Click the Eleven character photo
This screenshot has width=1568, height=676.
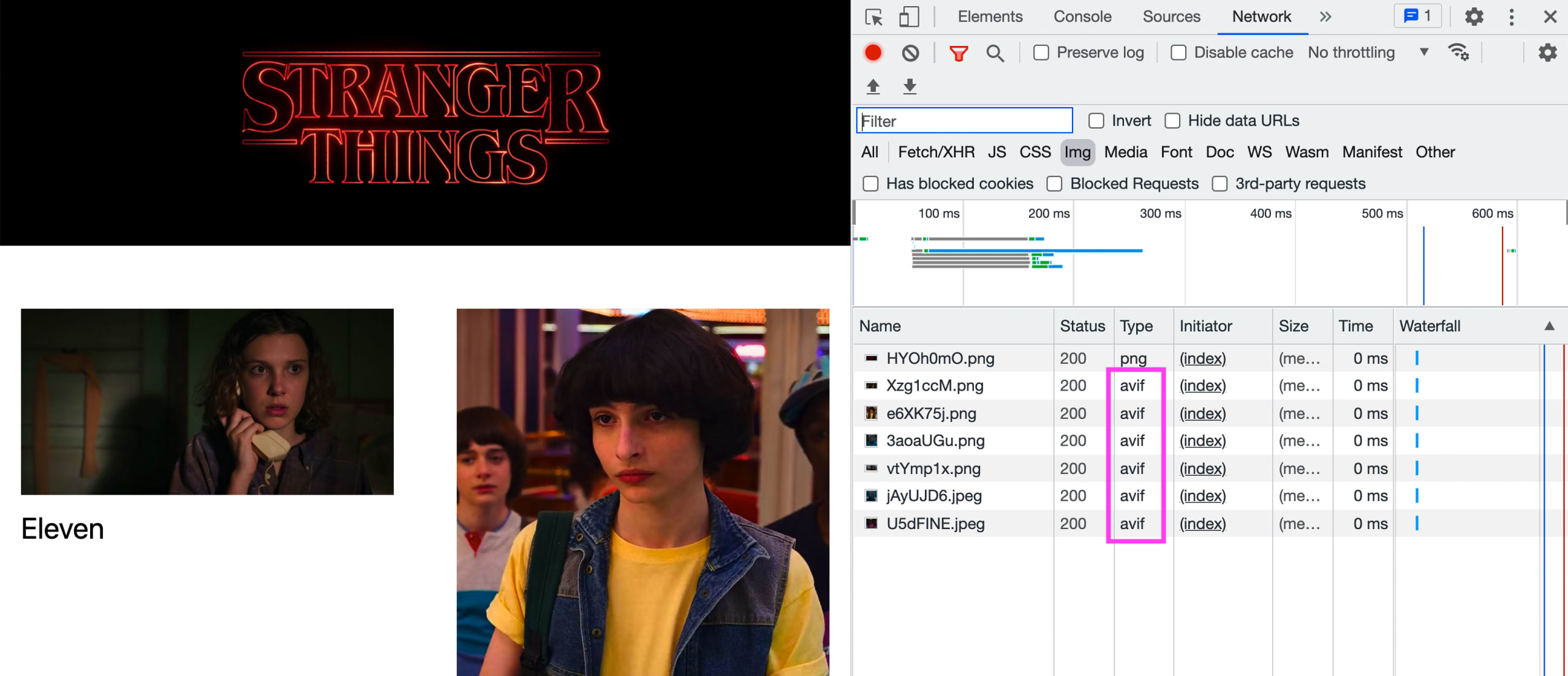point(207,402)
